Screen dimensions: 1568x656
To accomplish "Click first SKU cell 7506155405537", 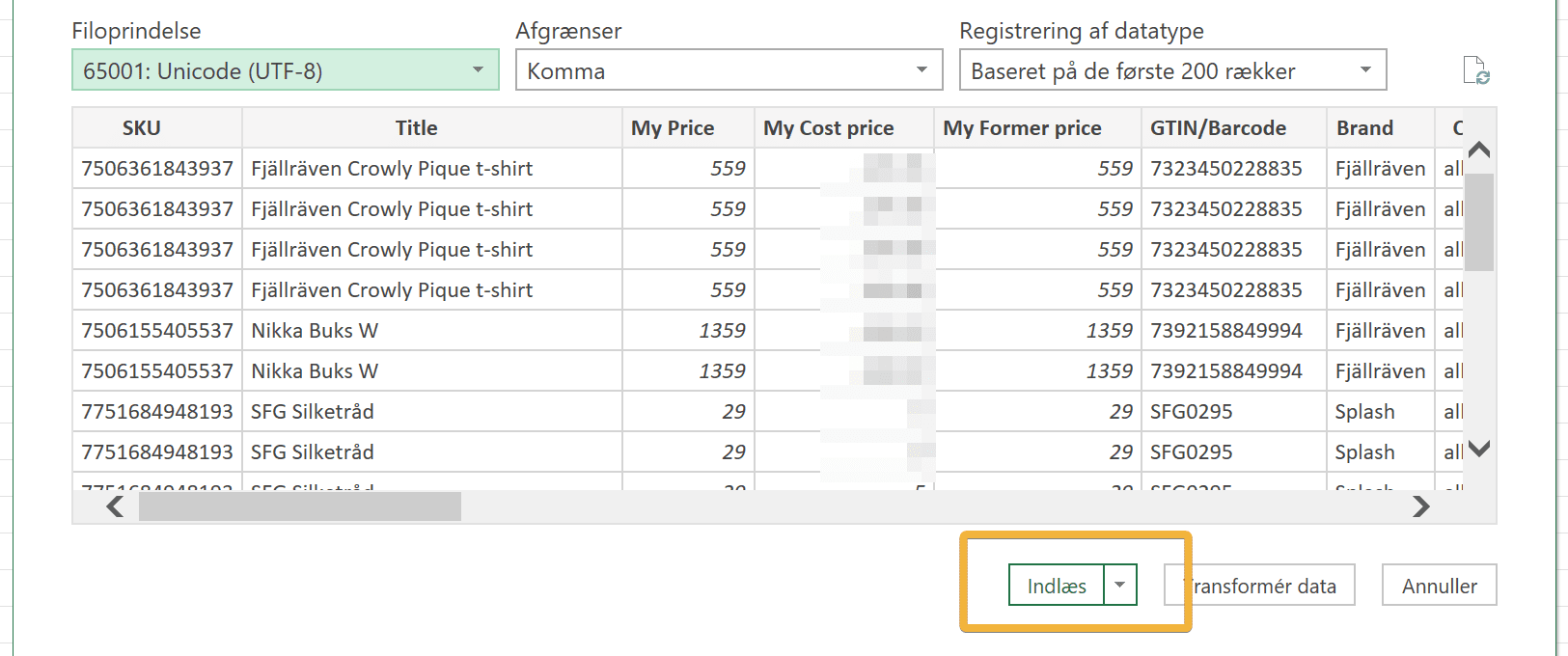I will tap(157, 331).
